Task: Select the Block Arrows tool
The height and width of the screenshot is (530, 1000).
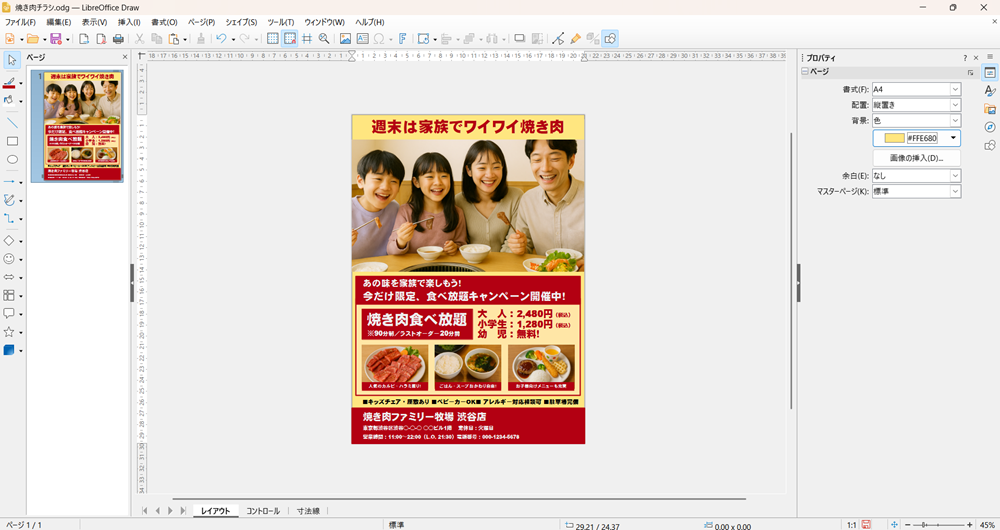Action: (9, 277)
